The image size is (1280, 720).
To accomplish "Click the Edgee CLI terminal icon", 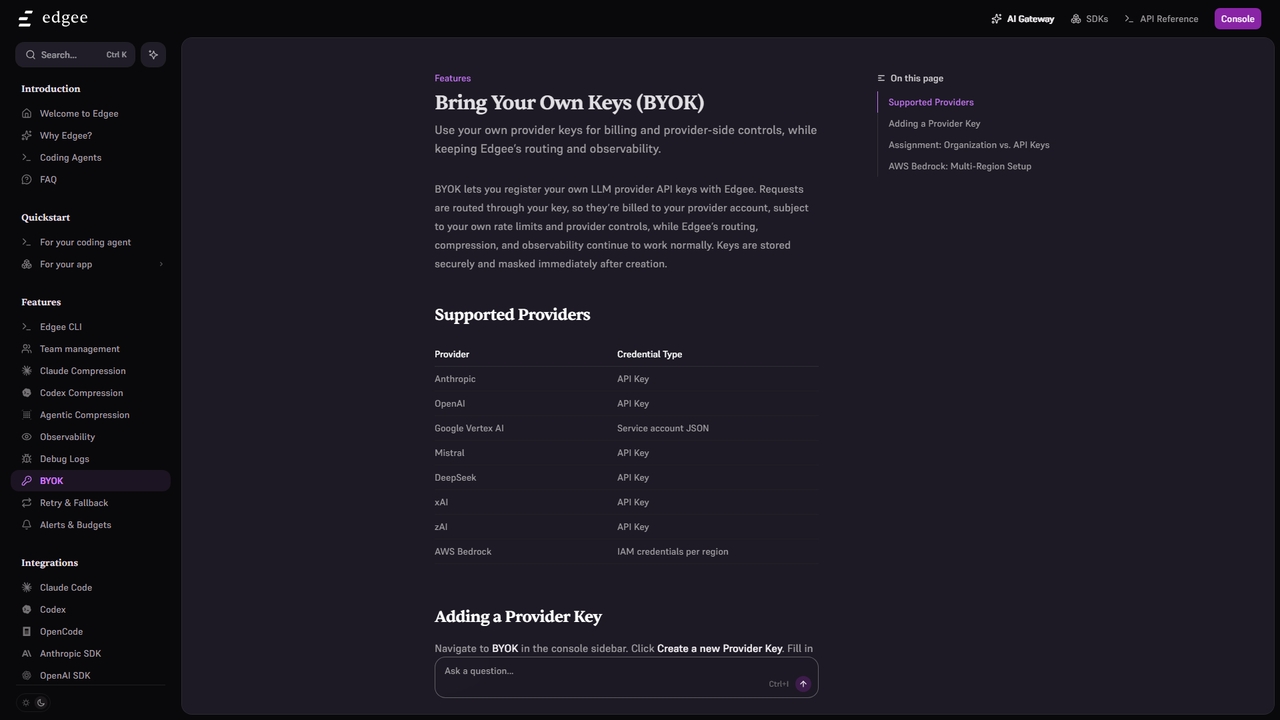I will click(x=27, y=327).
